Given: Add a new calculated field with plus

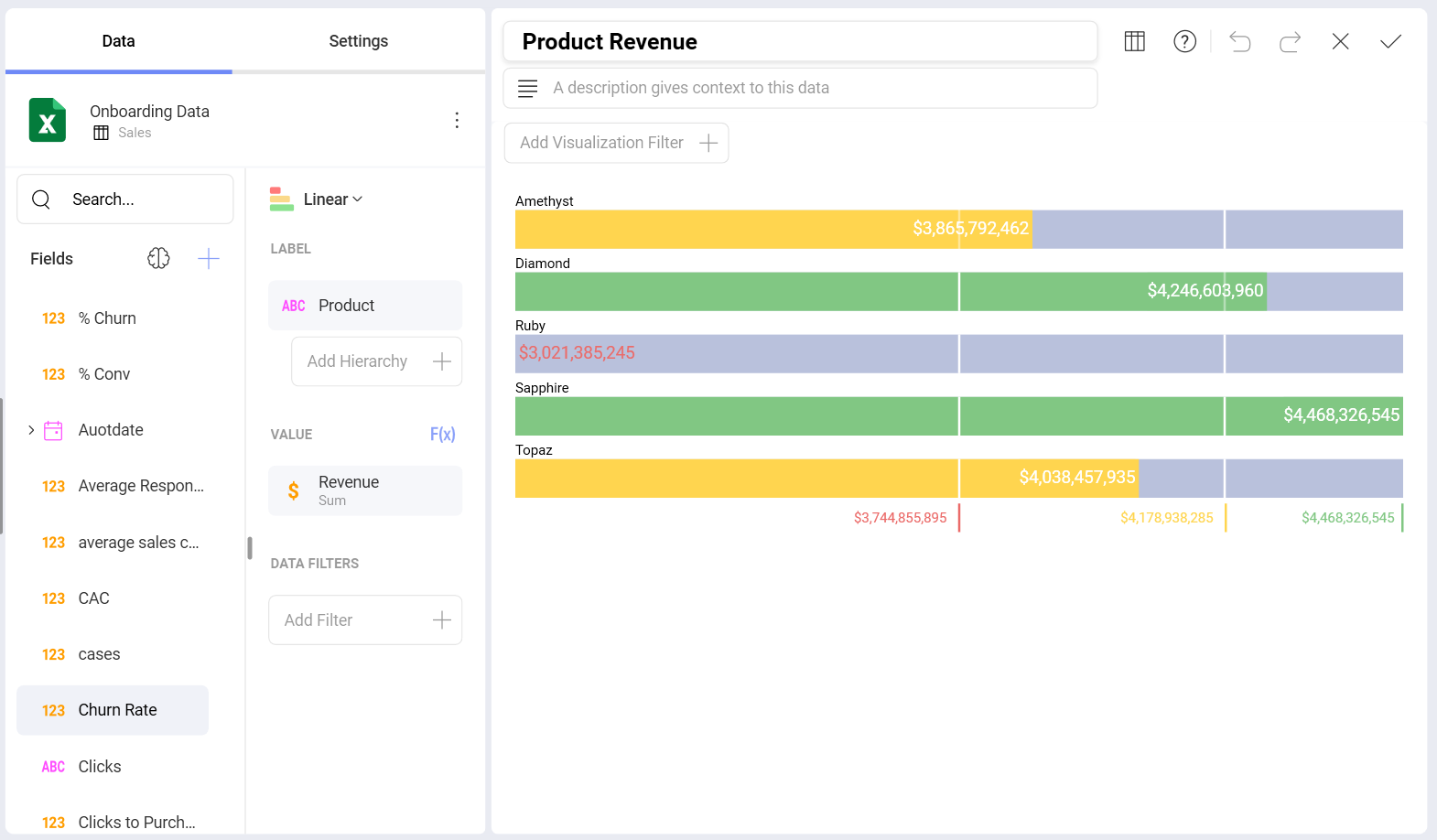Looking at the screenshot, I should pos(209,258).
